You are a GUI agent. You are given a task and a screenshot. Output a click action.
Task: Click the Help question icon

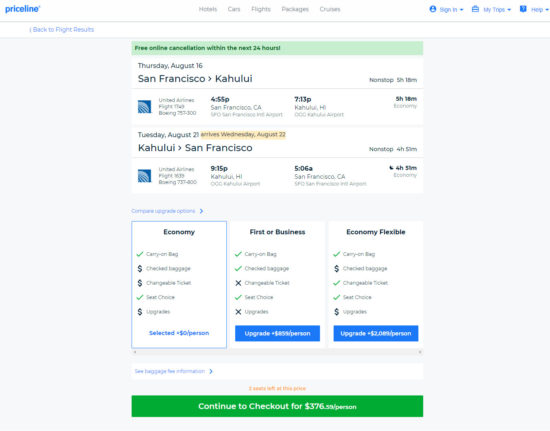(523, 9)
